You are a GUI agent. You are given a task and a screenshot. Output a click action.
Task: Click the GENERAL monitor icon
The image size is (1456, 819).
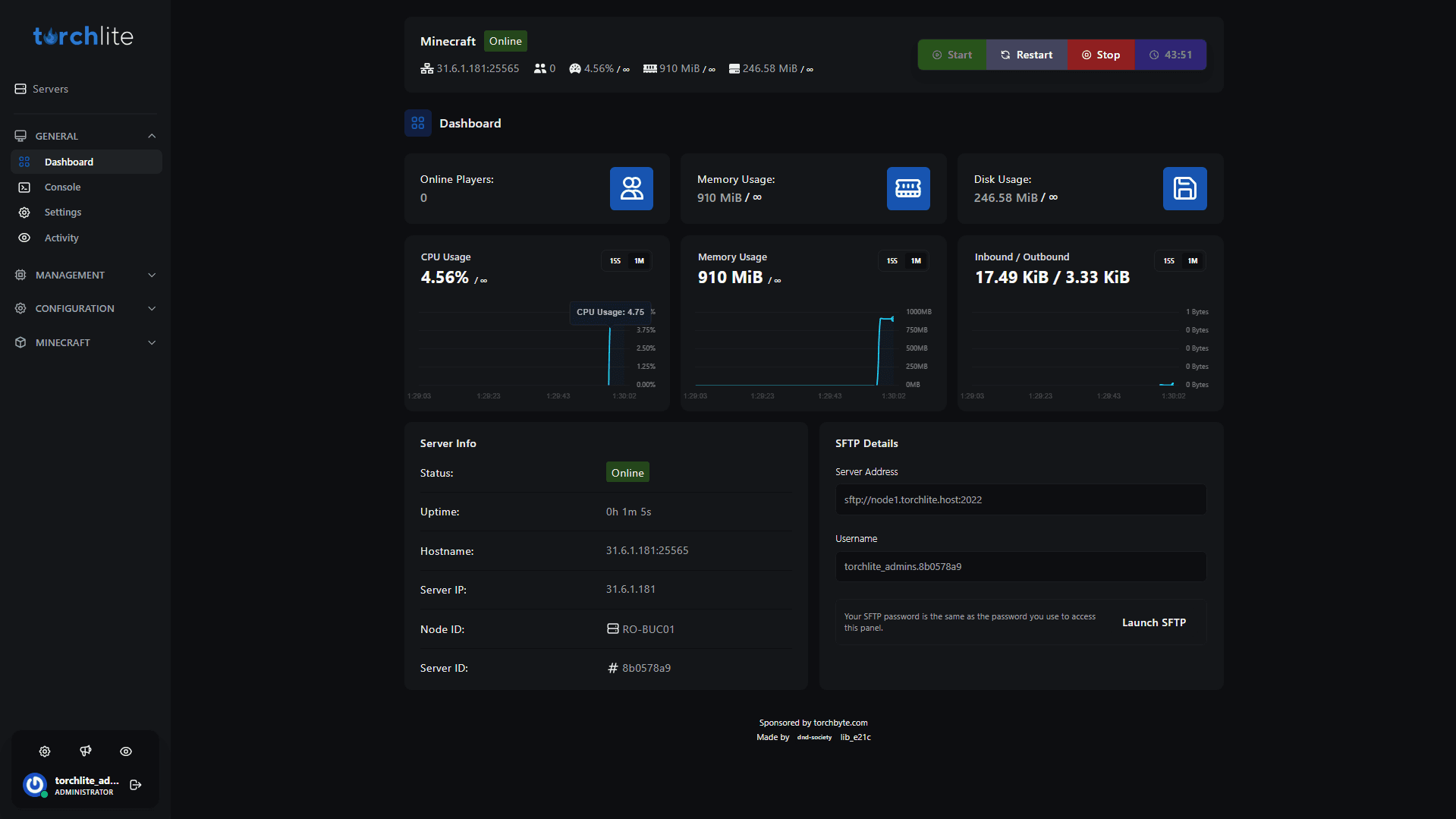pos(20,136)
